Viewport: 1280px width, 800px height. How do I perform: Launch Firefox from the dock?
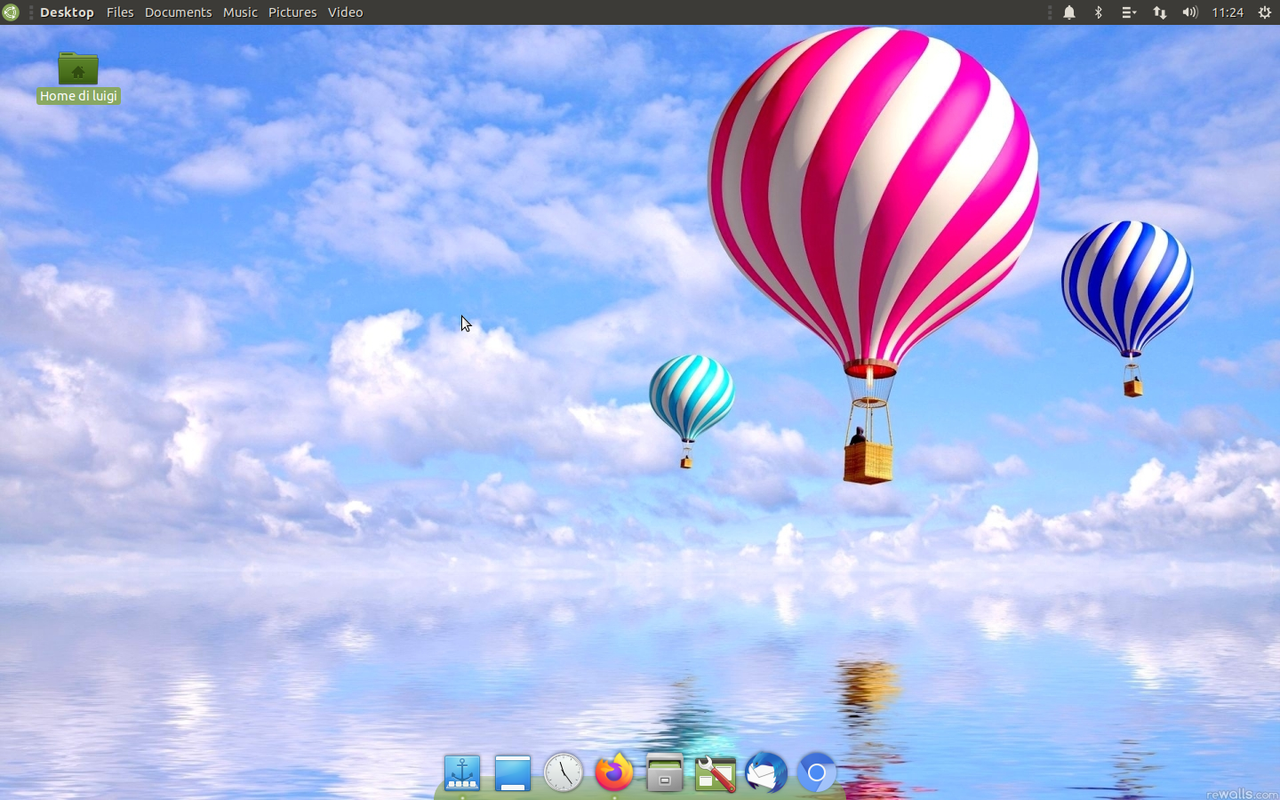tap(614, 773)
